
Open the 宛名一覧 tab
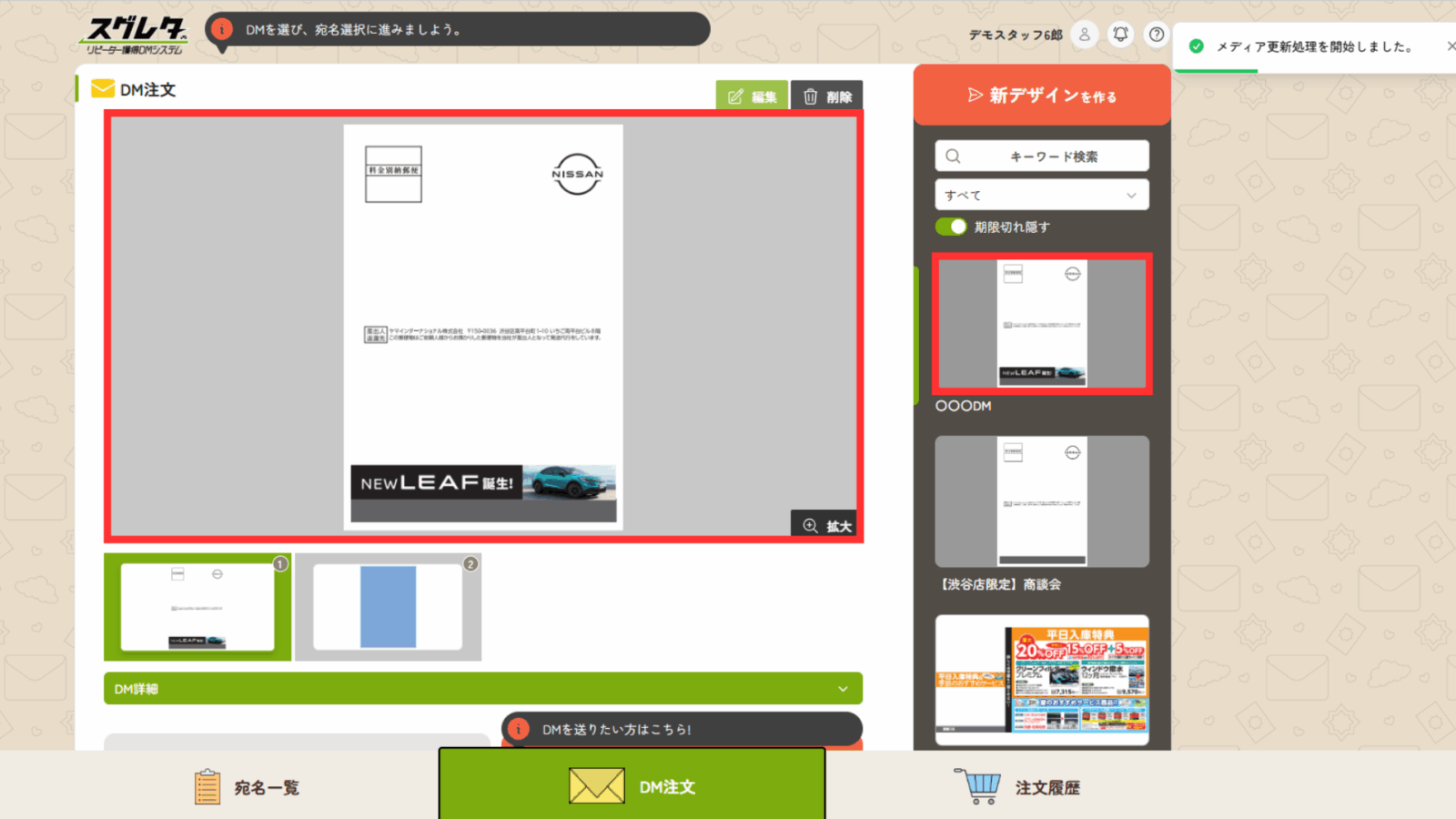(247, 787)
